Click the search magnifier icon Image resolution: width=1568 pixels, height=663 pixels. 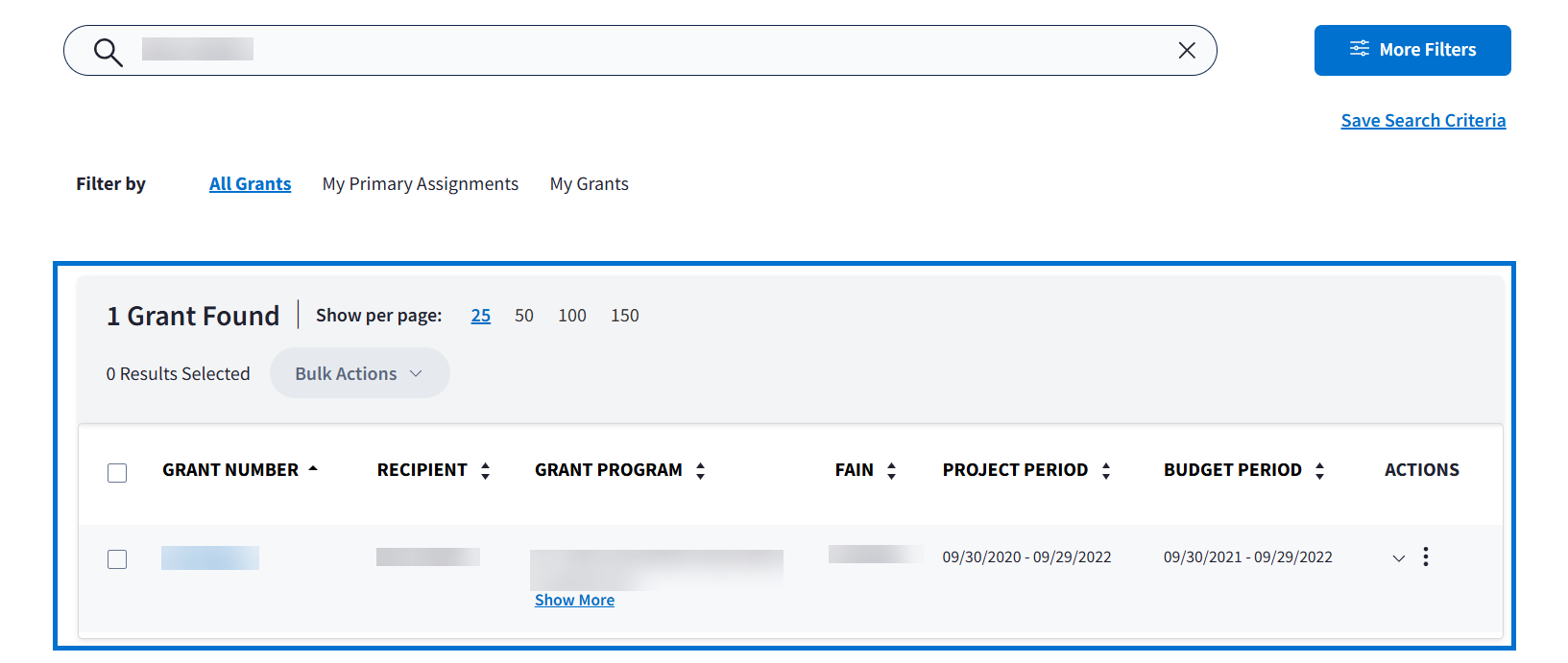pos(108,52)
